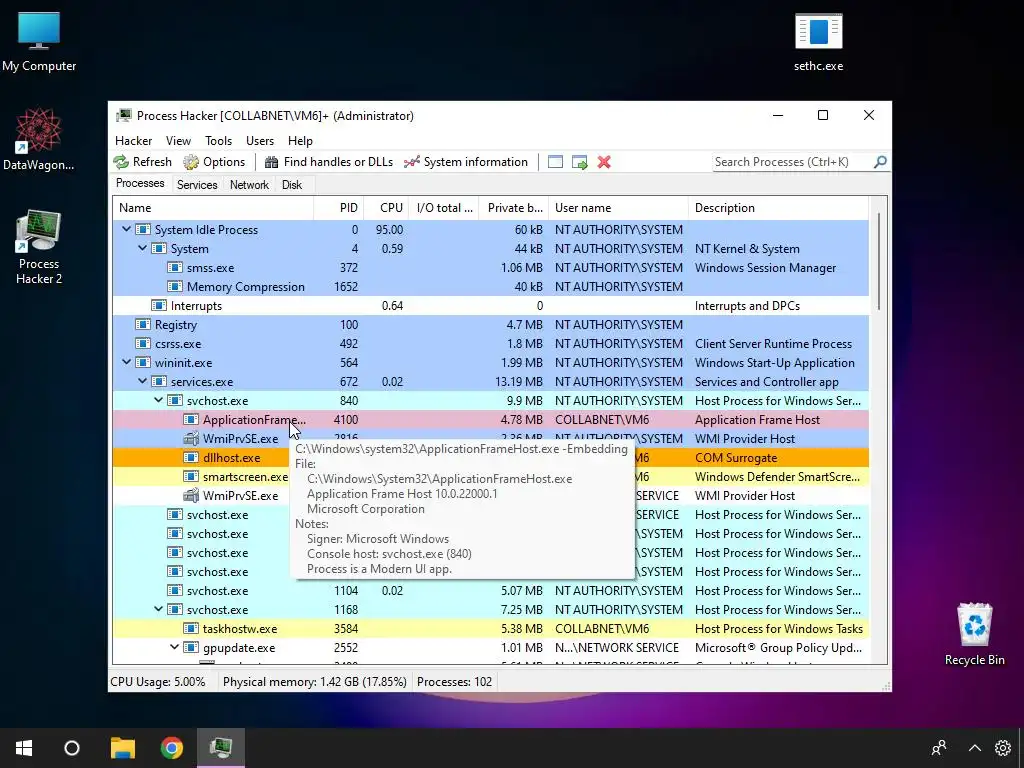The width and height of the screenshot is (1024, 768).
Task: Click the taskhostw.exe process icon
Action: click(x=191, y=628)
